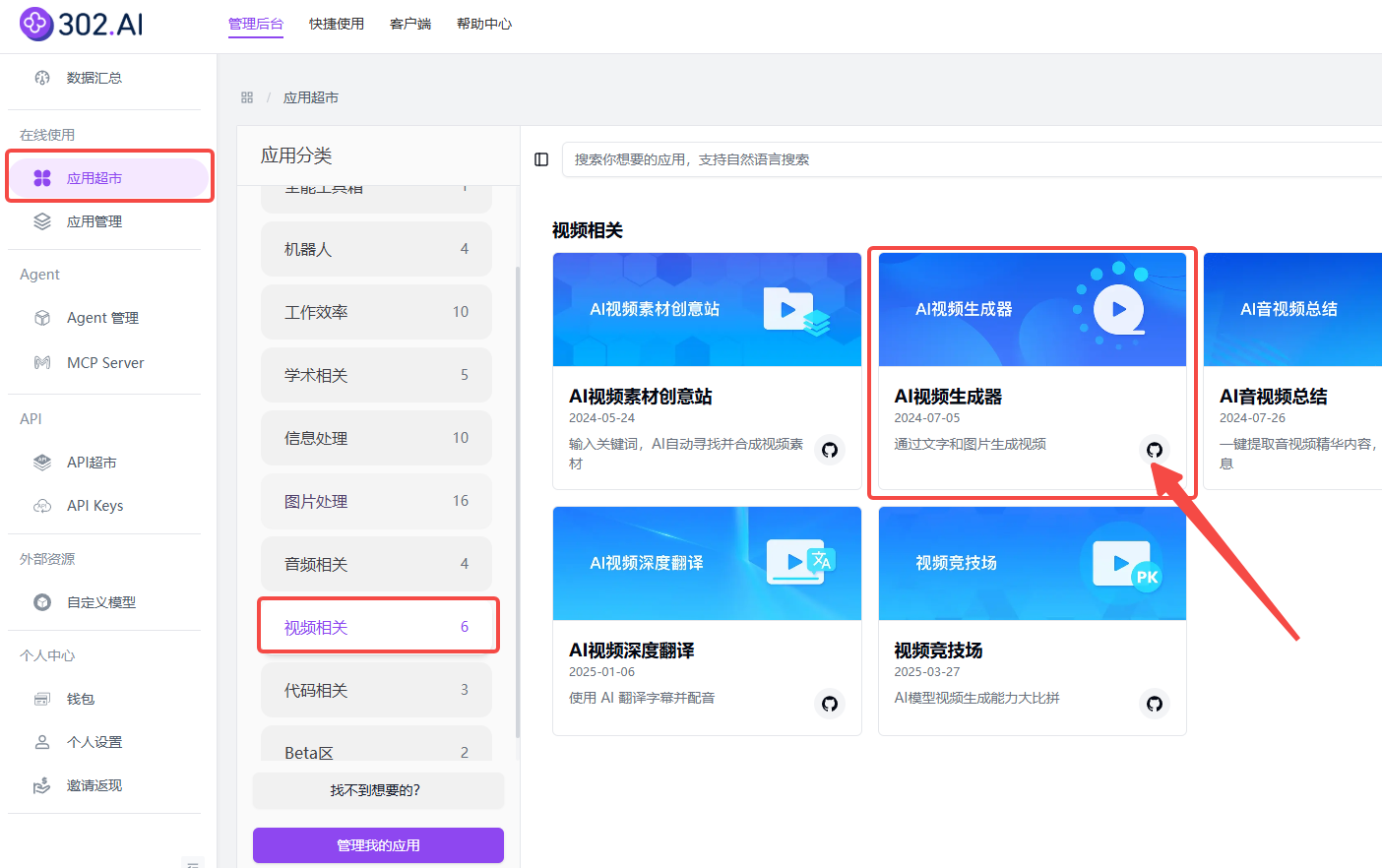Screen dimensions: 1382x868
Task: Click the 管理我的应用 button
Action: coord(378,845)
